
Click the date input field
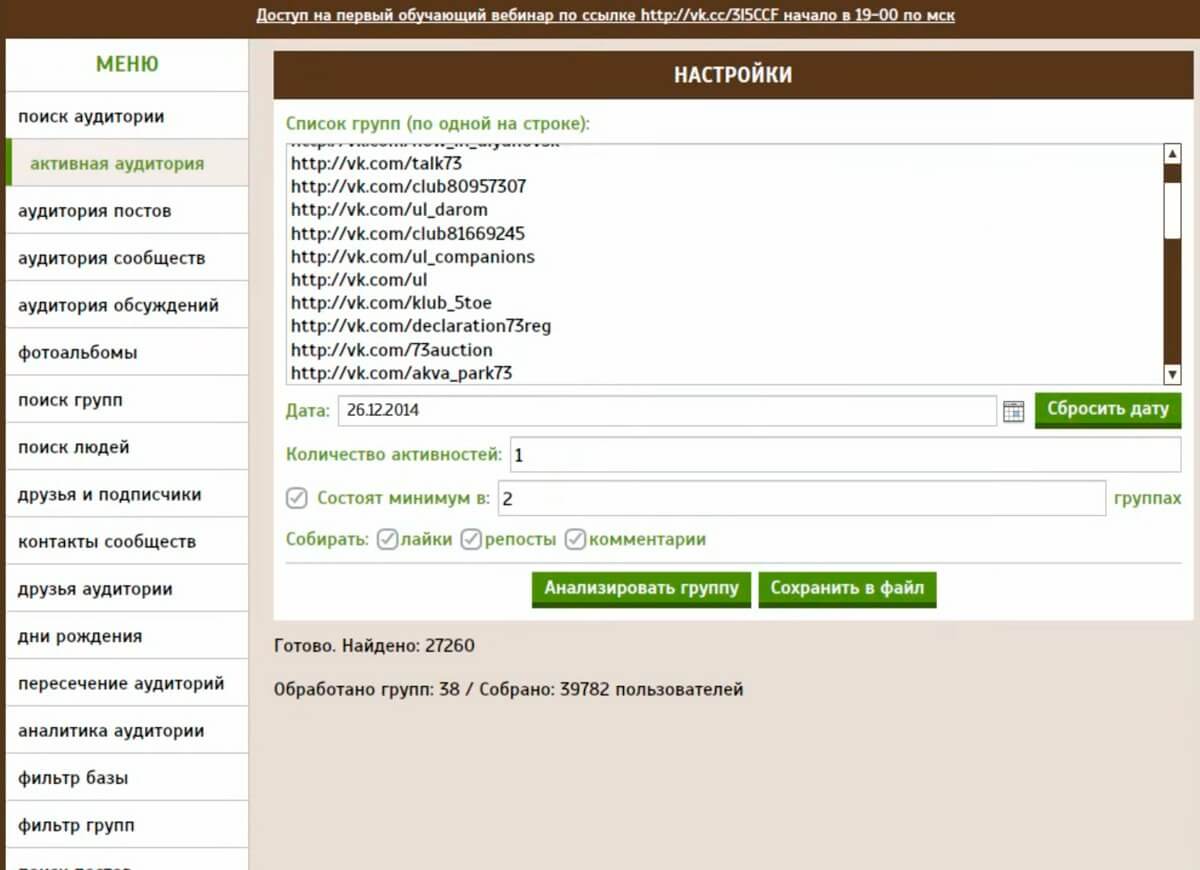pos(666,411)
